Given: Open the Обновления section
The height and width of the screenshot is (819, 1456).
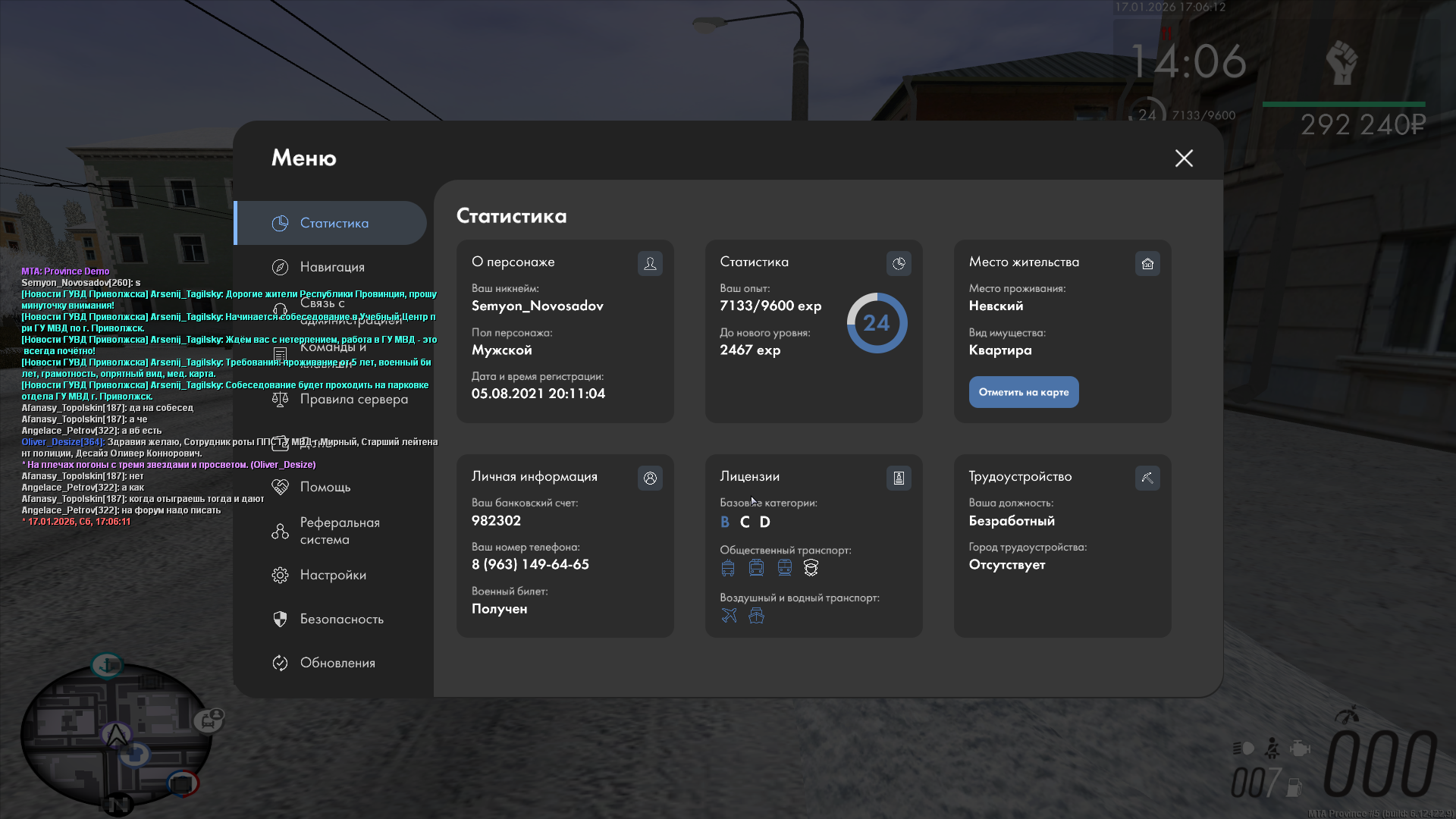Looking at the screenshot, I should [x=337, y=663].
